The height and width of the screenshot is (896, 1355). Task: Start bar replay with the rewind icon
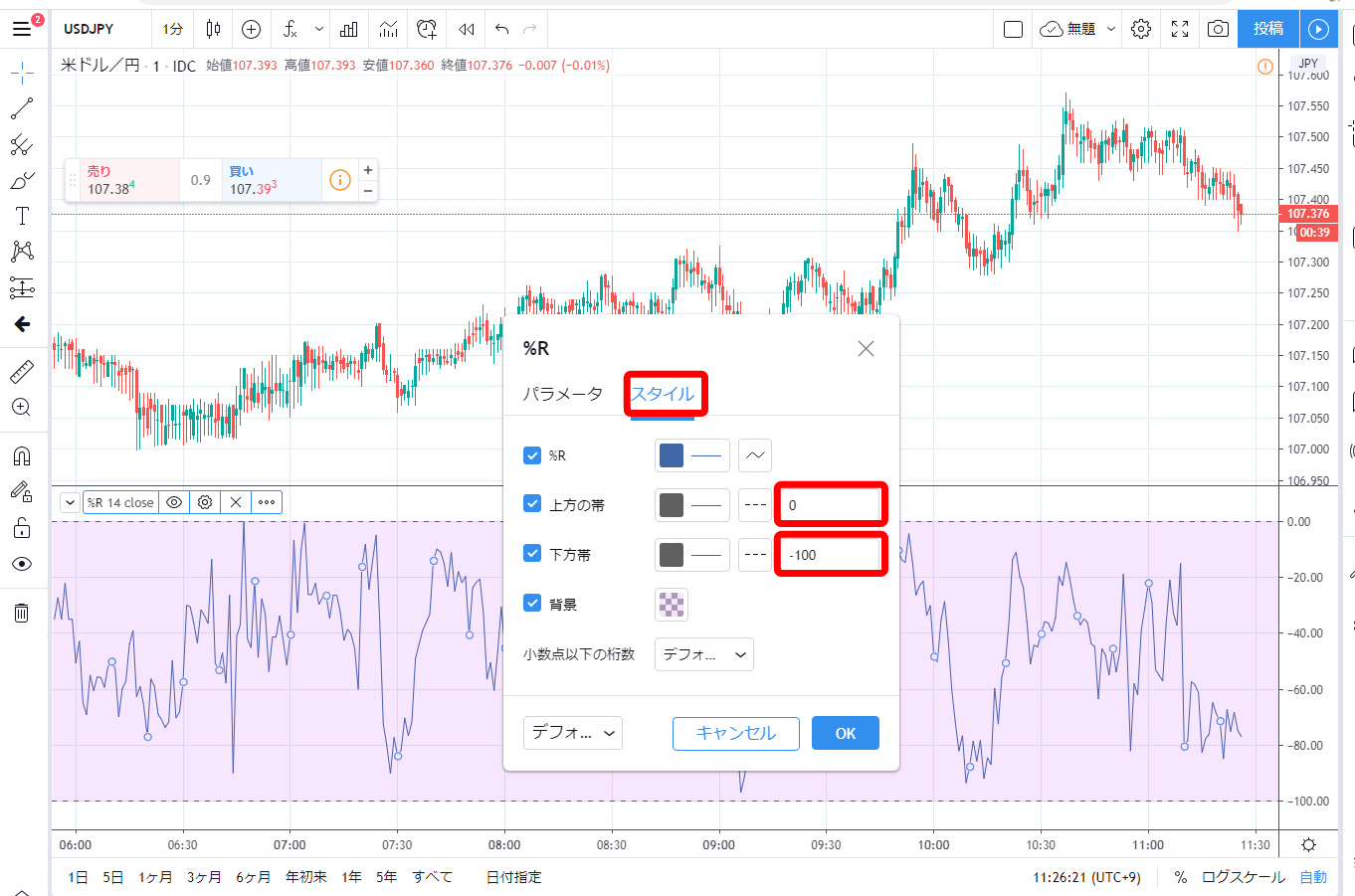pos(466,29)
